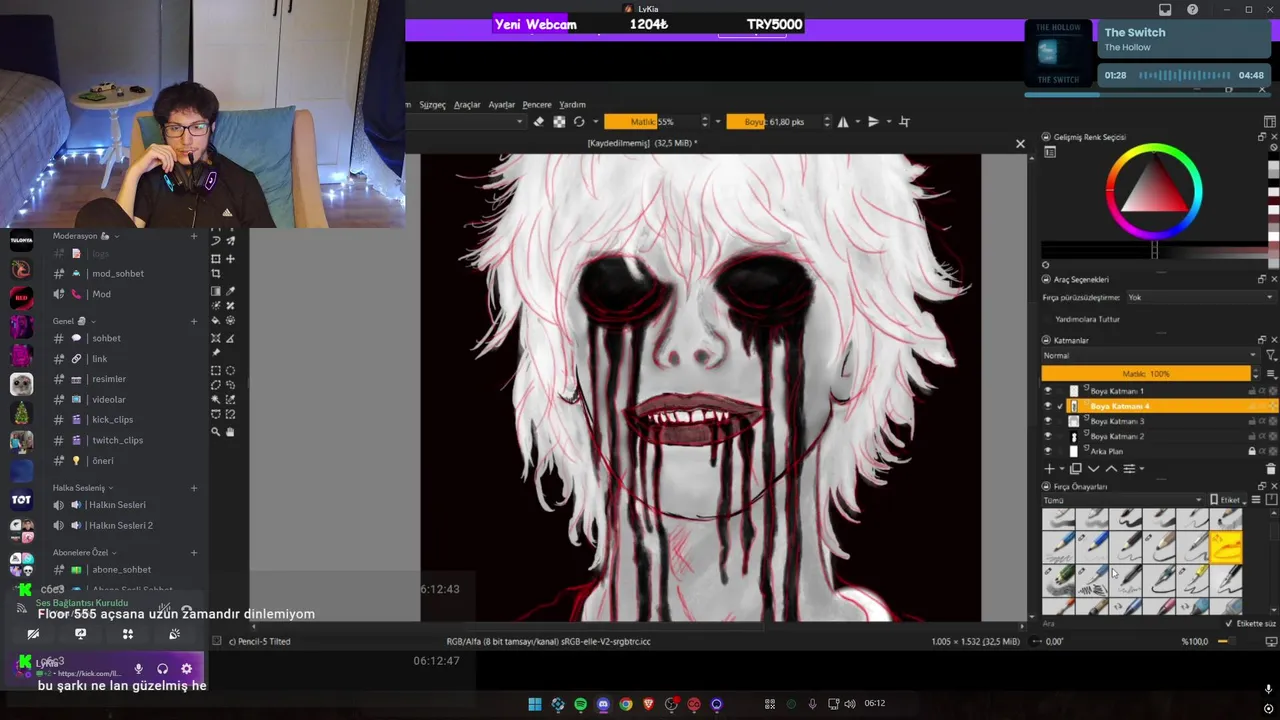Delete the selected layer with trash icon

[1271, 468]
